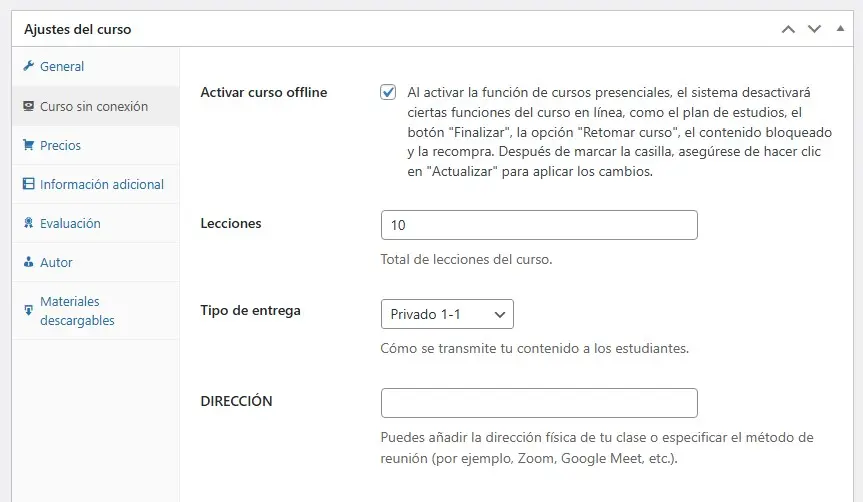The height and width of the screenshot is (502, 863).
Task: Click the wrench icon beside General
Action: [29, 67]
